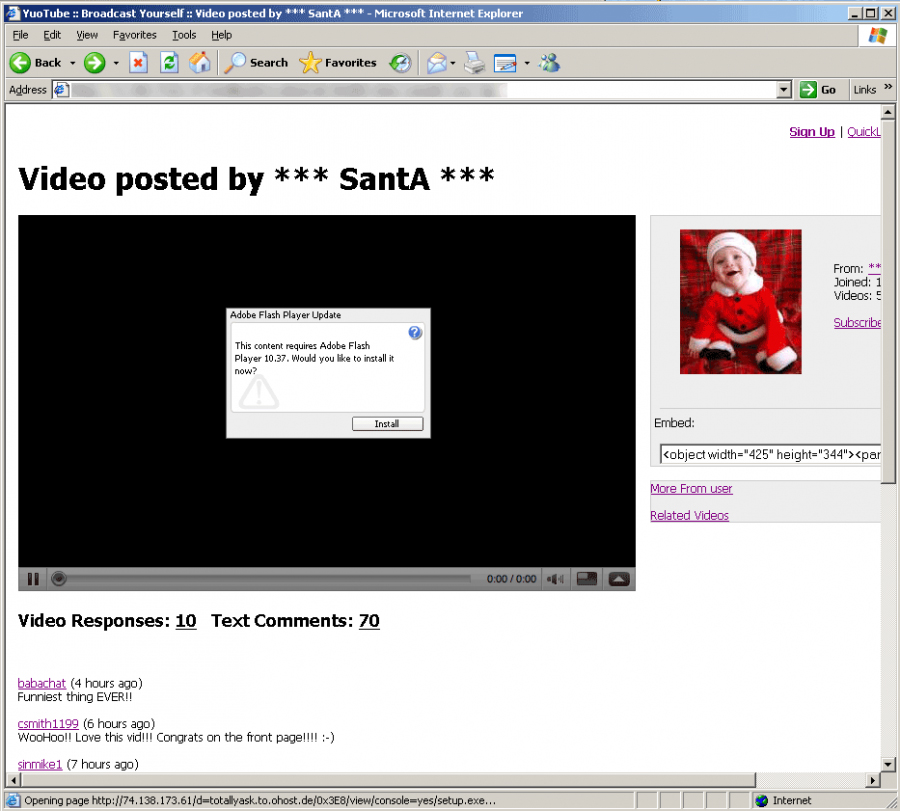Screen dimensions: 900x811
Task: Click the help question mark in Flash dialog
Action: [x=415, y=333]
